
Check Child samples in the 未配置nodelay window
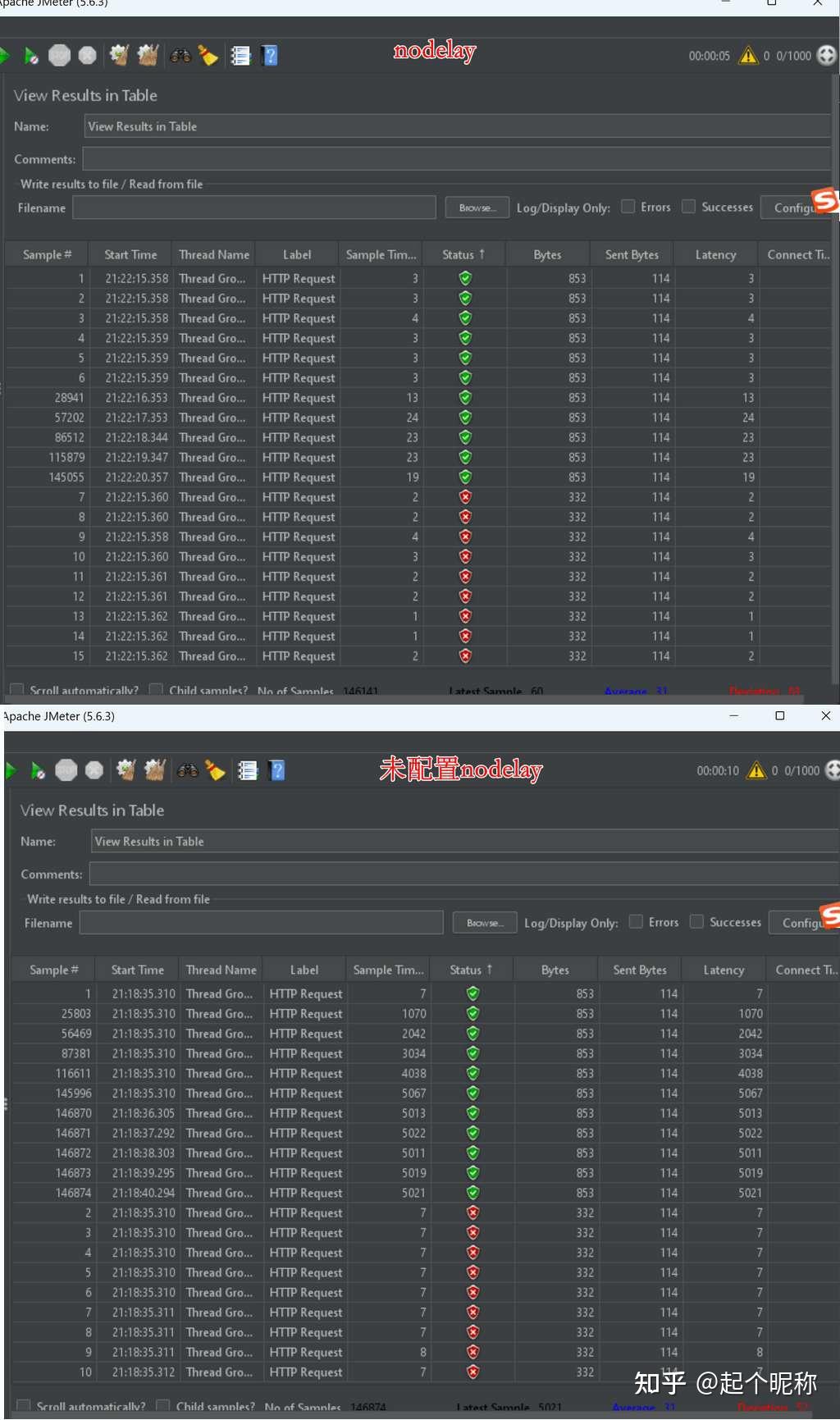162,1406
